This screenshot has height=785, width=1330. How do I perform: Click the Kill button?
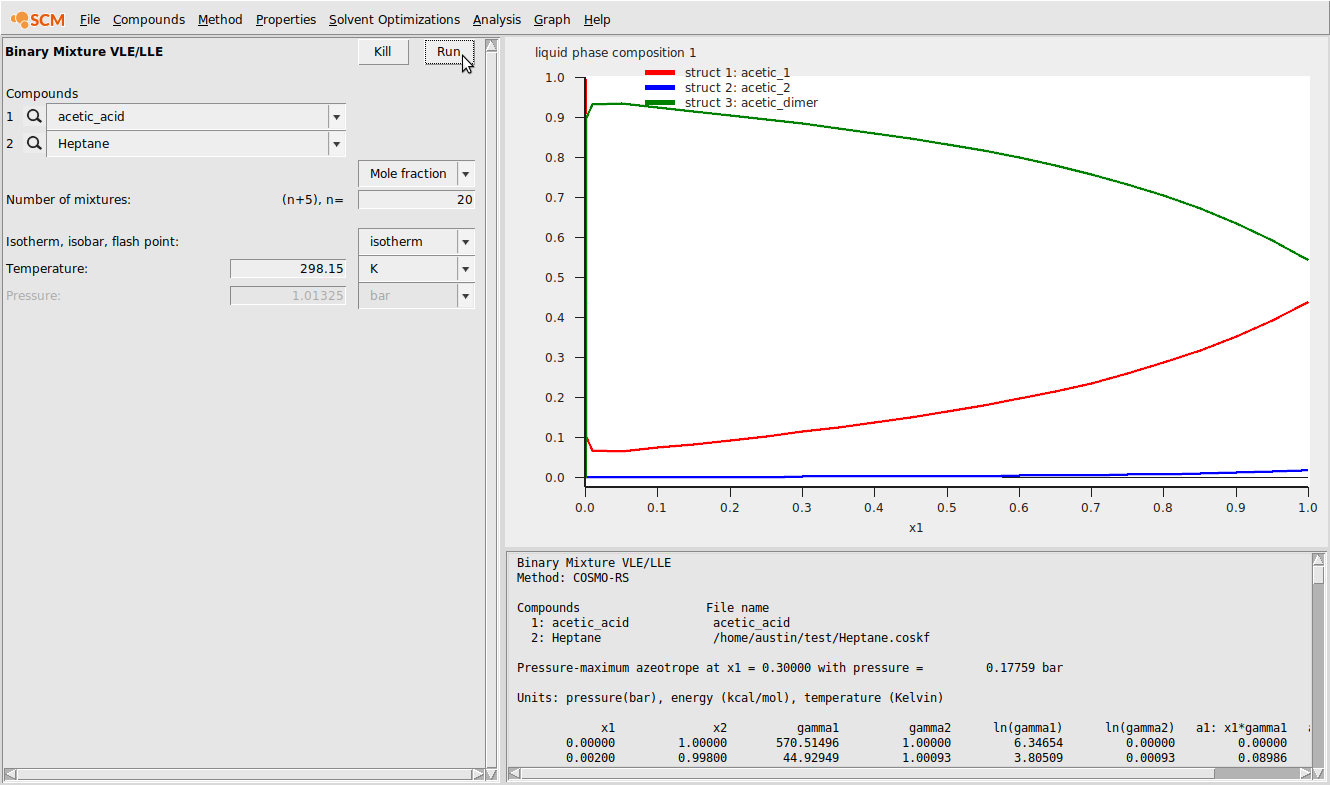(x=383, y=52)
